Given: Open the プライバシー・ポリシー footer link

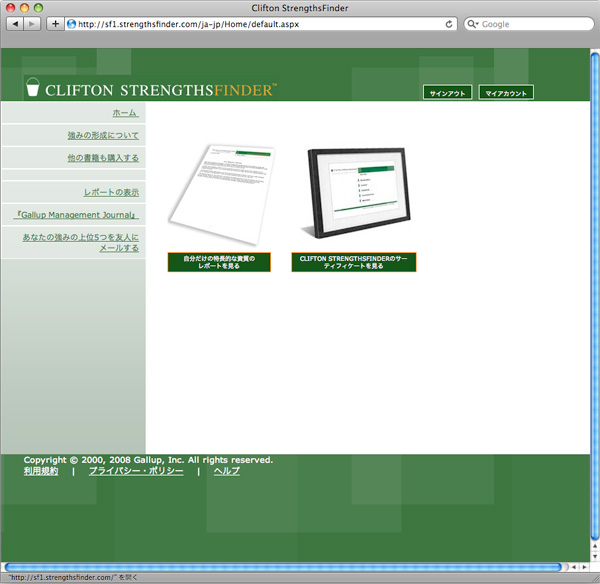Looking at the screenshot, I should coord(136,471).
